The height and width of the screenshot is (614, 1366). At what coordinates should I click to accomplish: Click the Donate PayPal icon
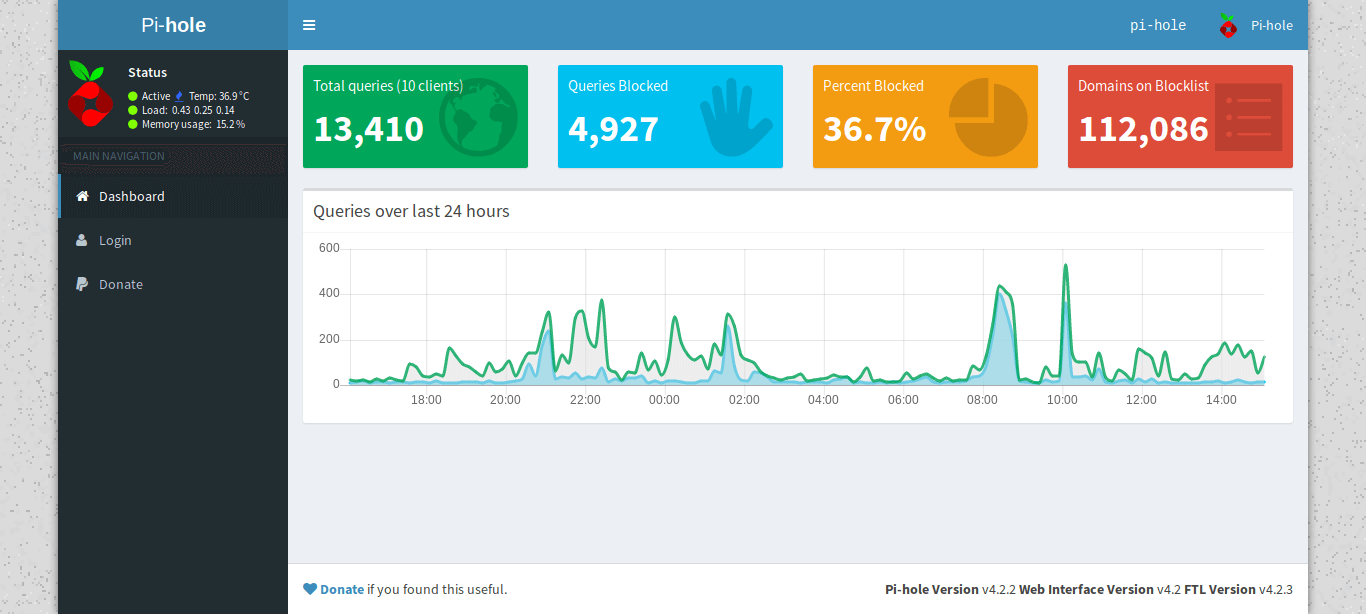coord(82,284)
